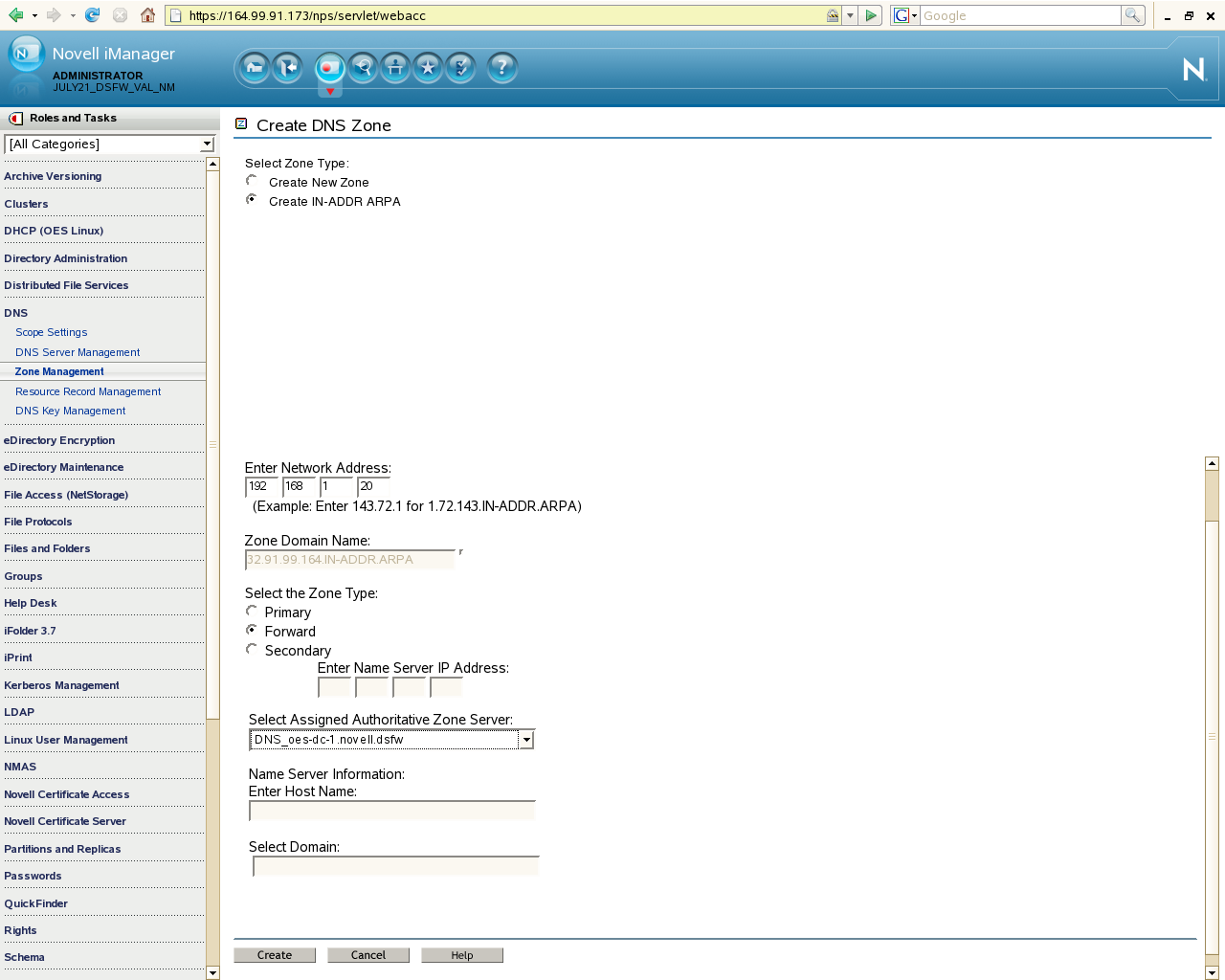Open the Distributed File Services category
1225x980 pixels.
(x=66, y=285)
